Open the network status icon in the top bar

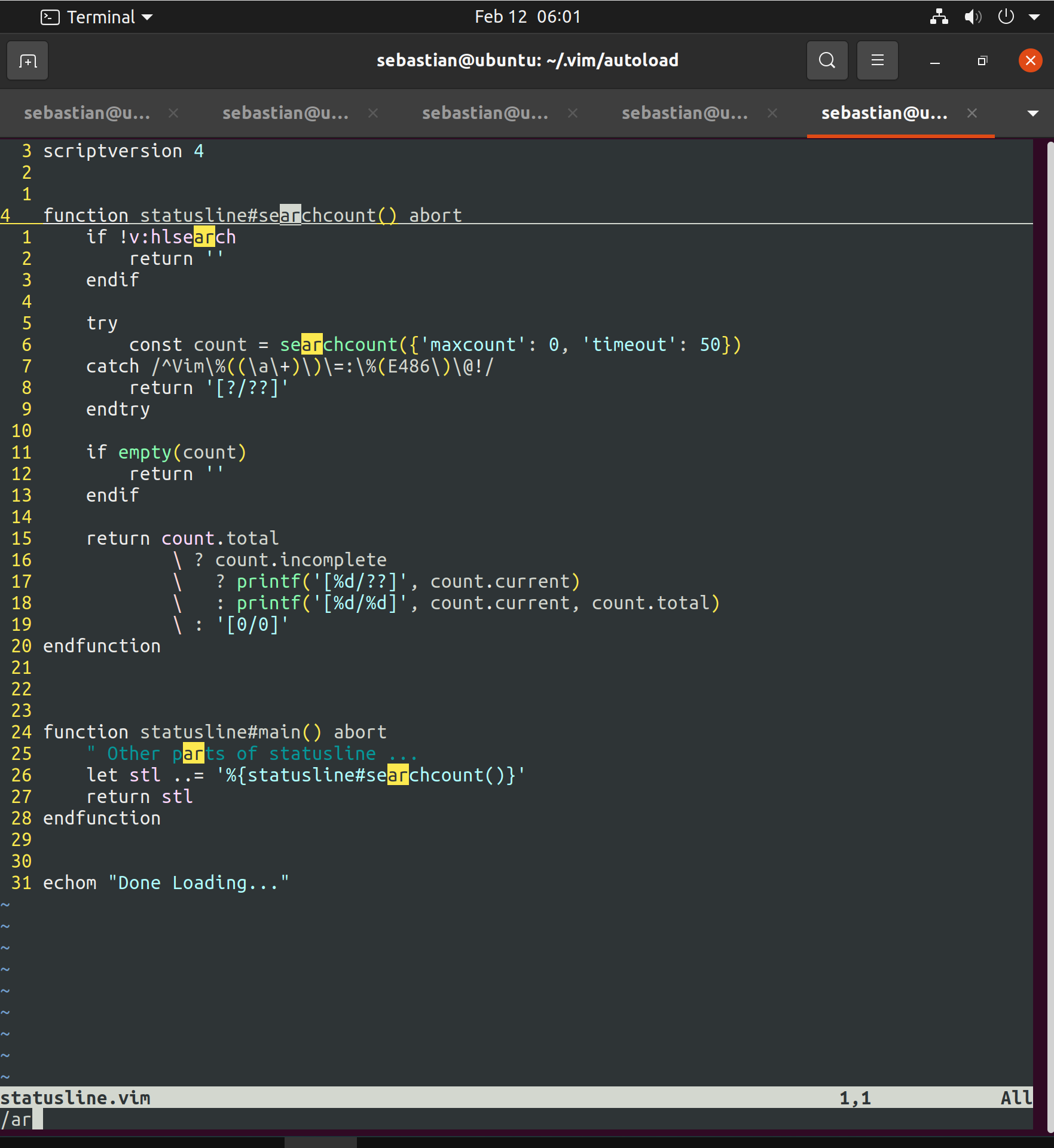click(x=939, y=17)
